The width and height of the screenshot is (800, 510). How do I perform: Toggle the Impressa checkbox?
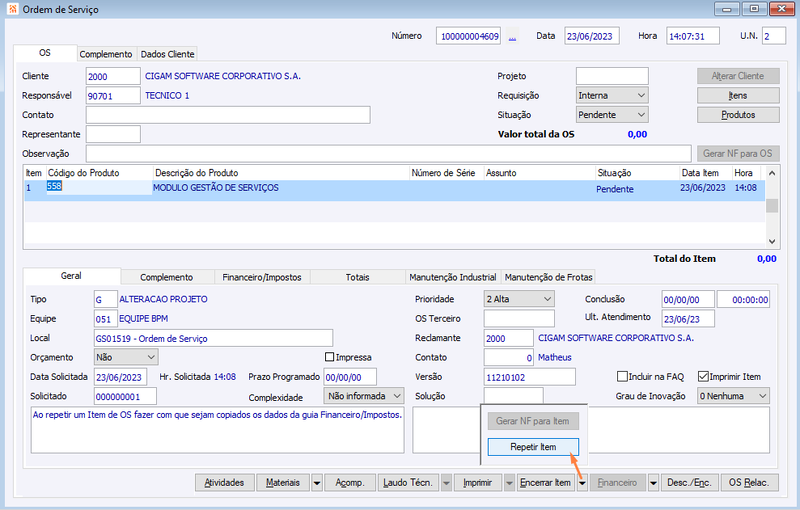pos(330,357)
